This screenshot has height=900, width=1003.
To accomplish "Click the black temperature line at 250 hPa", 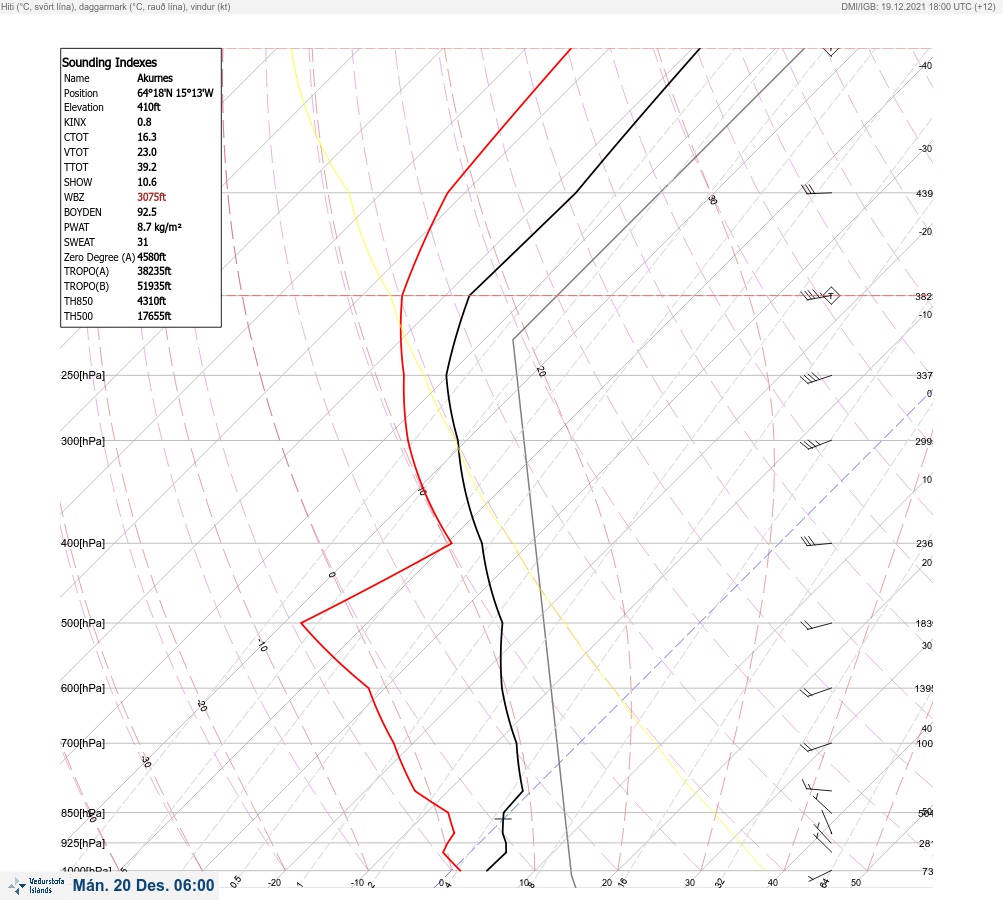I will coord(446,375).
